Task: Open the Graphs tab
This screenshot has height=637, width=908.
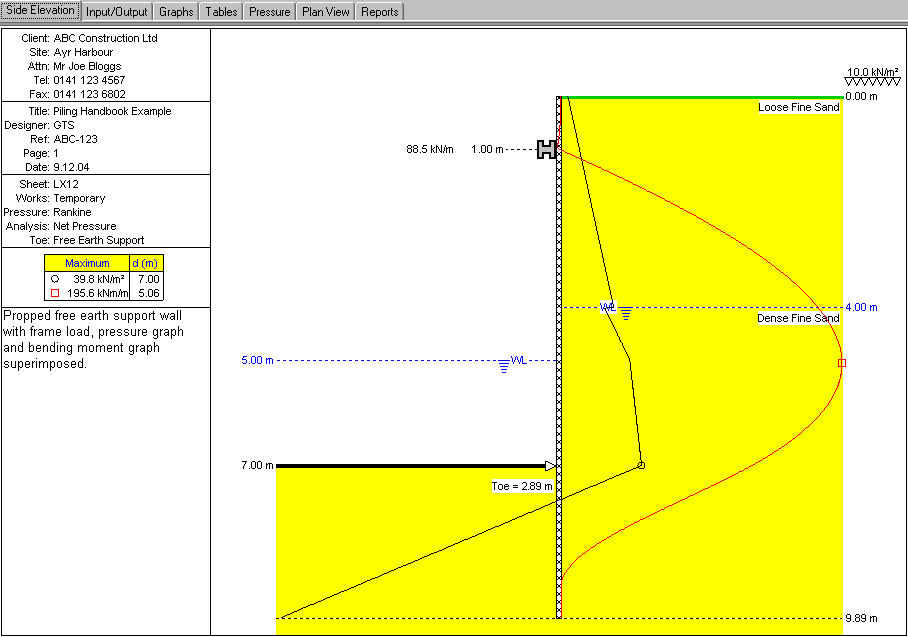Action: click(176, 12)
